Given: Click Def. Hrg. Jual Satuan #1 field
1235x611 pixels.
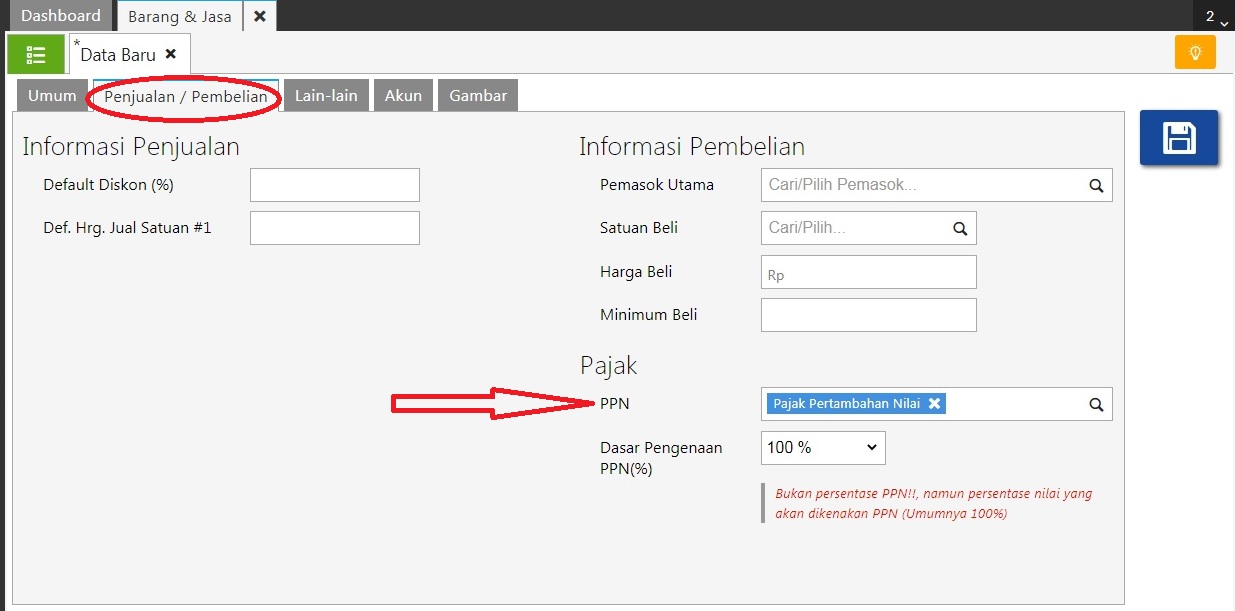Looking at the screenshot, I should click(335, 228).
